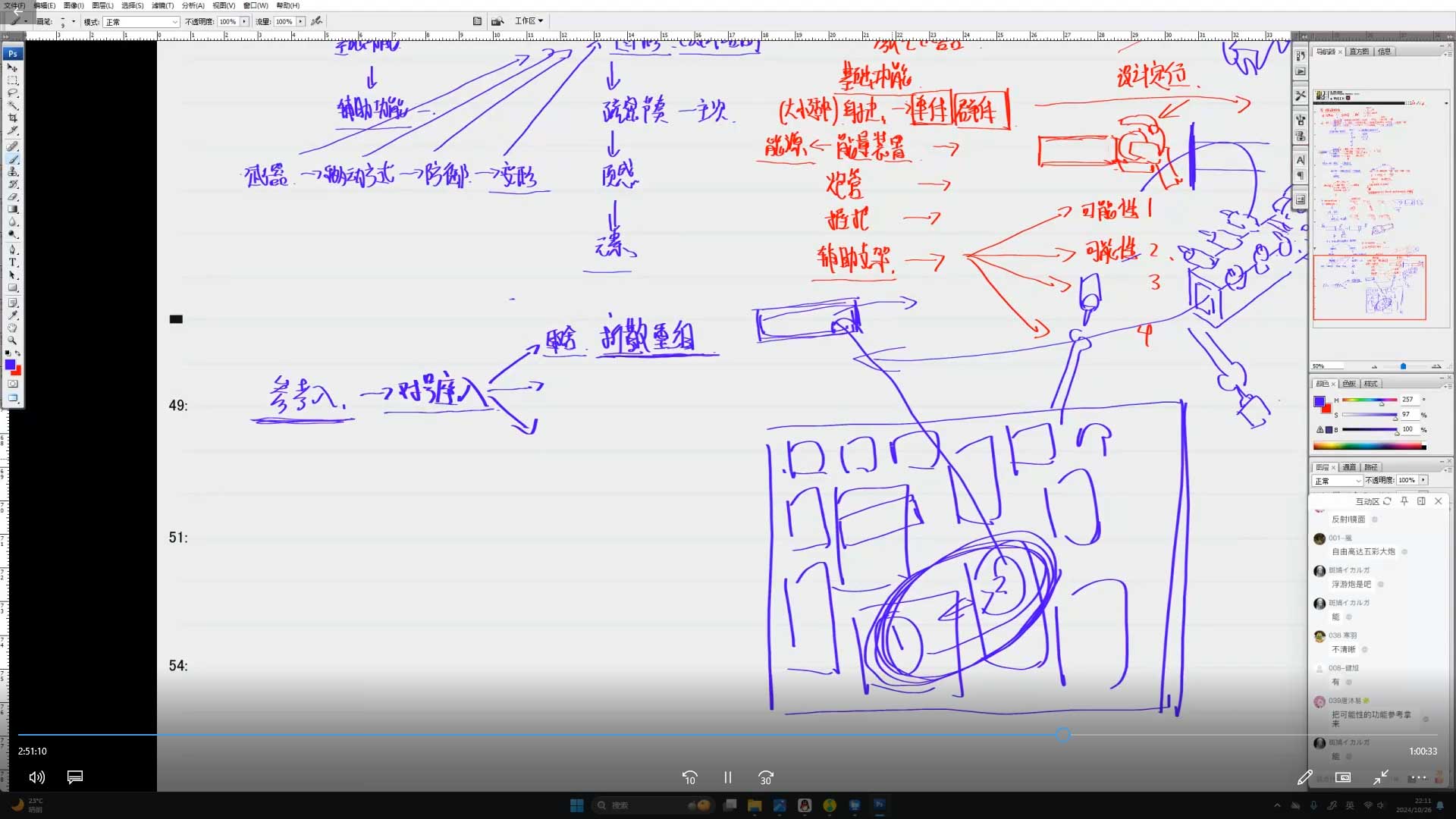Screen dimensions: 1456x819
Task: Skip forward 30 seconds
Action: 766,777
